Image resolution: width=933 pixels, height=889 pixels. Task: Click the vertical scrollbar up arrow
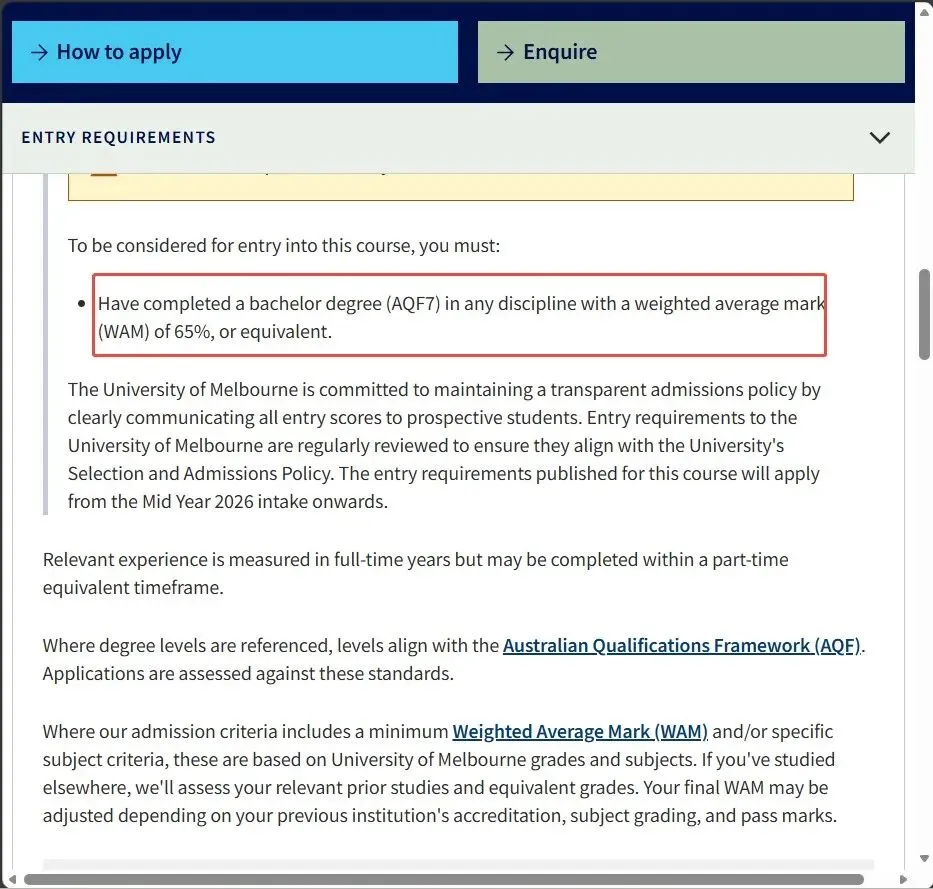(x=924, y=12)
